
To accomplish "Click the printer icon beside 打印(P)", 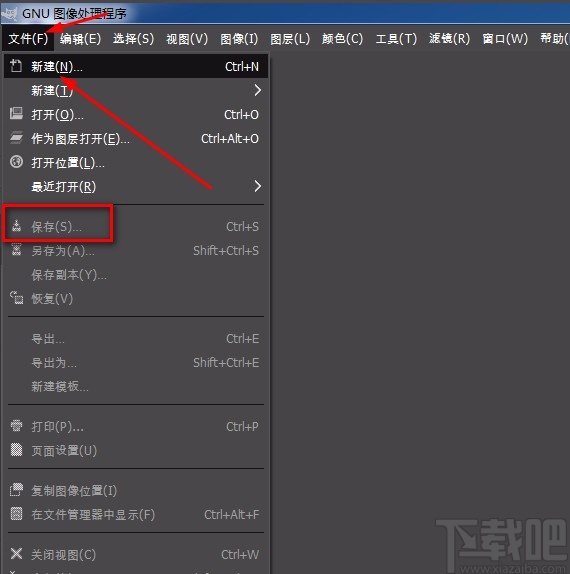I will pyautogui.click(x=16, y=426).
